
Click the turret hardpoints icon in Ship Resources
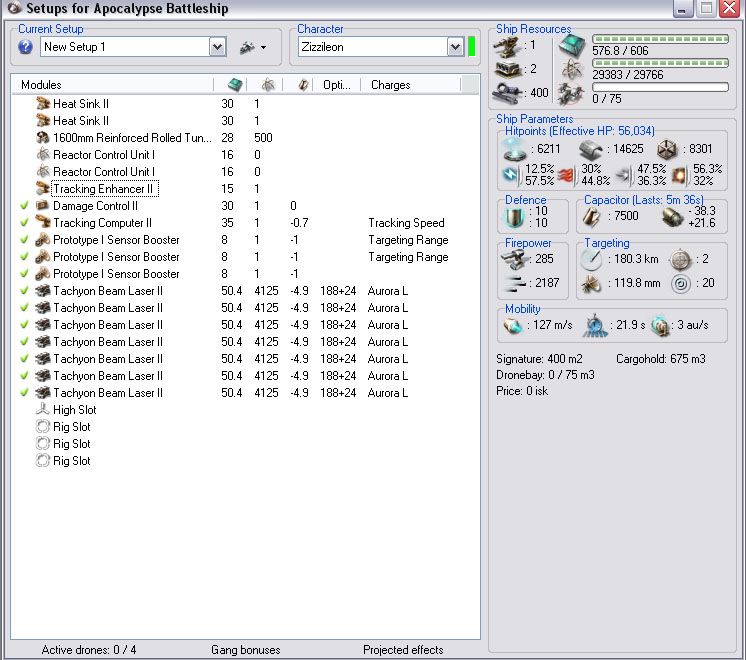pyautogui.click(x=507, y=47)
